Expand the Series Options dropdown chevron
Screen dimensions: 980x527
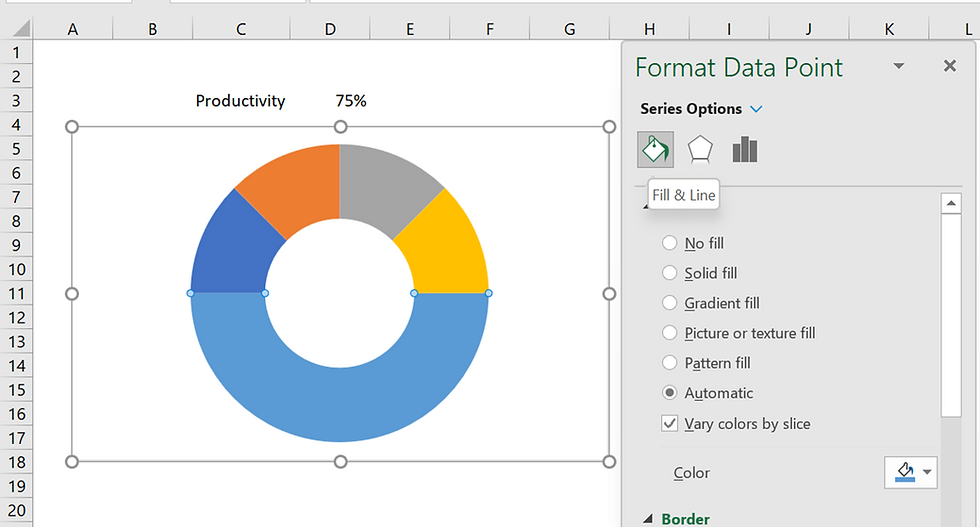pyautogui.click(x=756, y=109)
